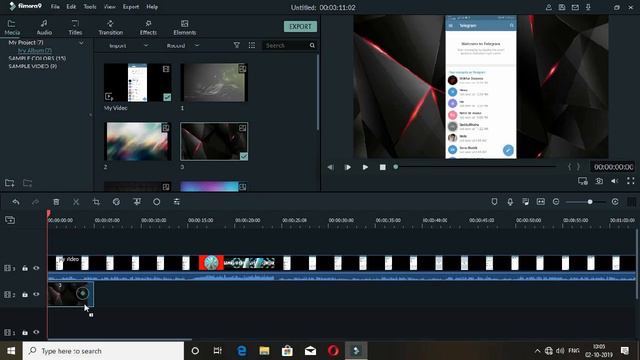Take snapshot with camera icon

(599, 181)
